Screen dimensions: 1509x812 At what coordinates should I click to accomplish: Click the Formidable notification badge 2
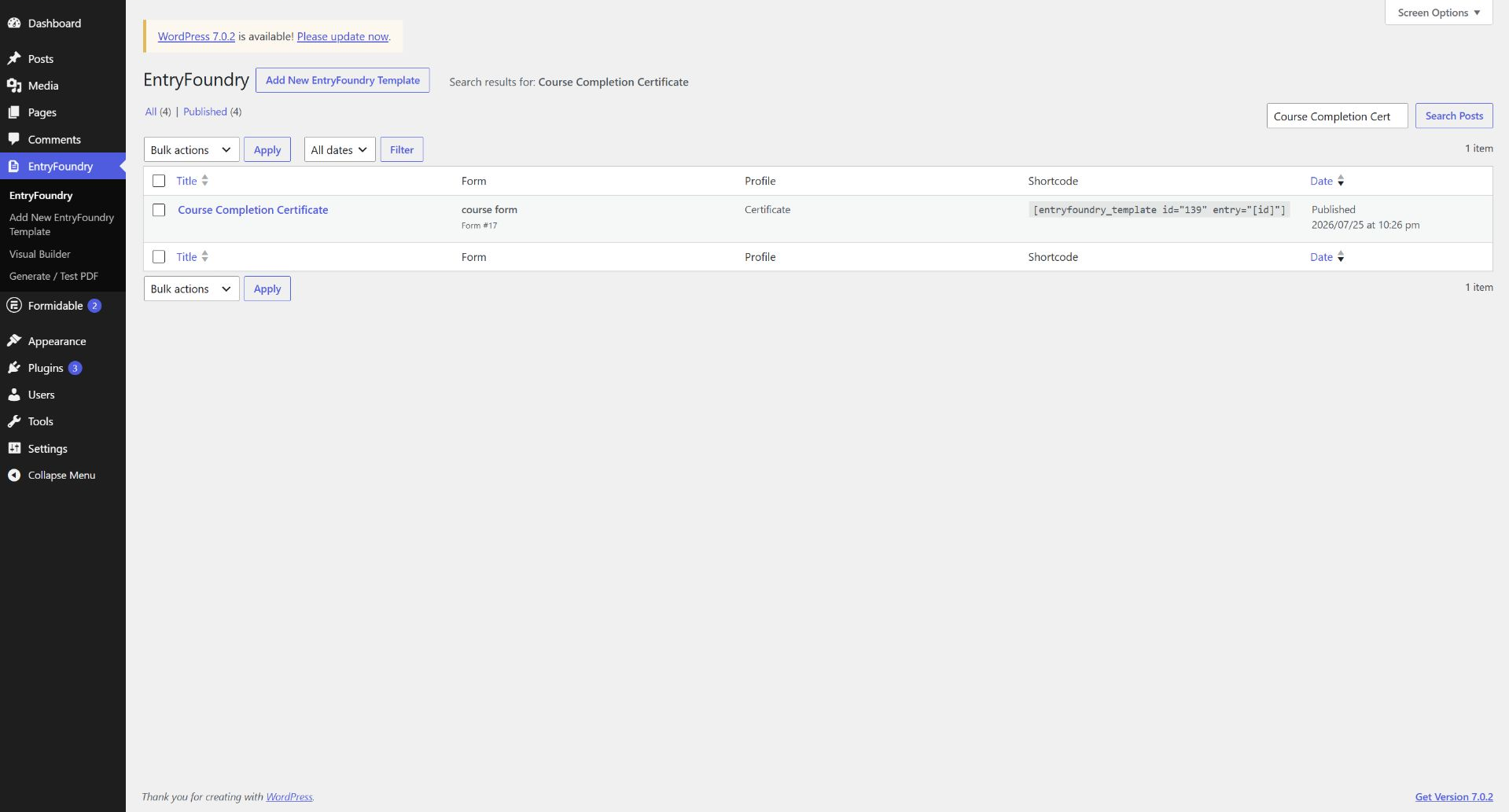tap(94, 306)
